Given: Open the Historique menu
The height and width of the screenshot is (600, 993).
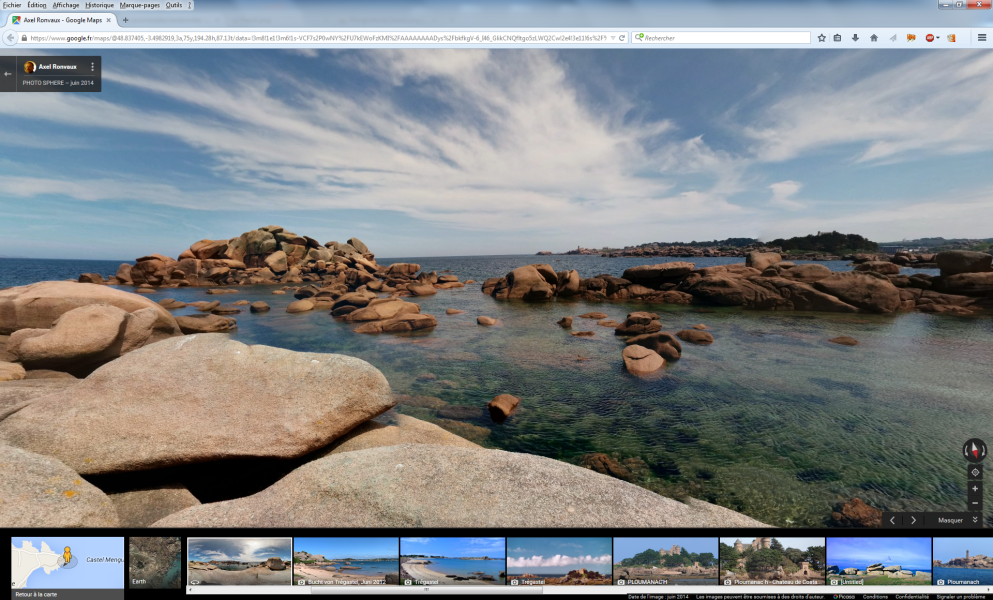Looking at the screenshot, I should [x=99, y=5].
